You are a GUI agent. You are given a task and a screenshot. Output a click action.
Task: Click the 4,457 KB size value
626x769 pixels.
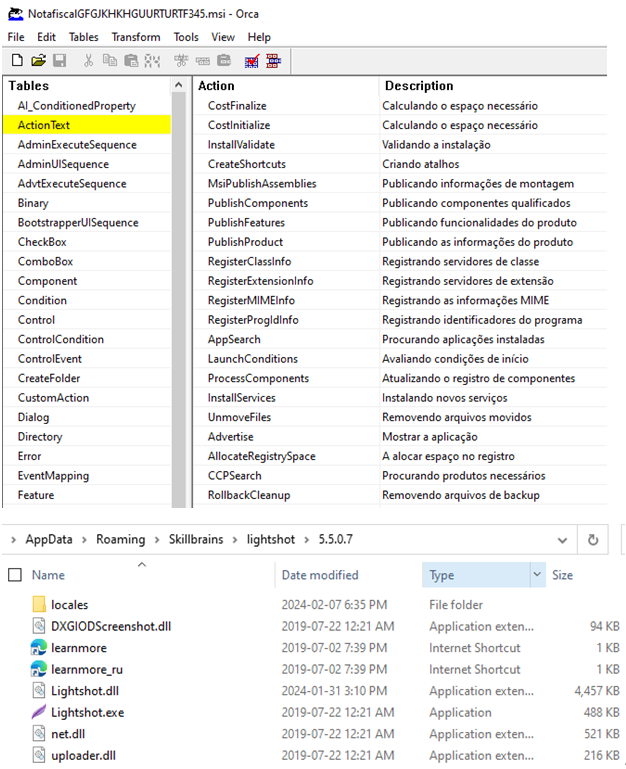point(597,691)
